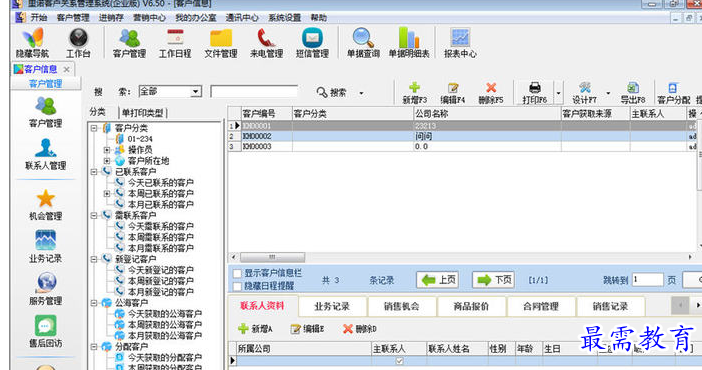Open dropdown arrow beside 打印F6
The height and width of the screenshot is (370, 702).
(558, 93)
